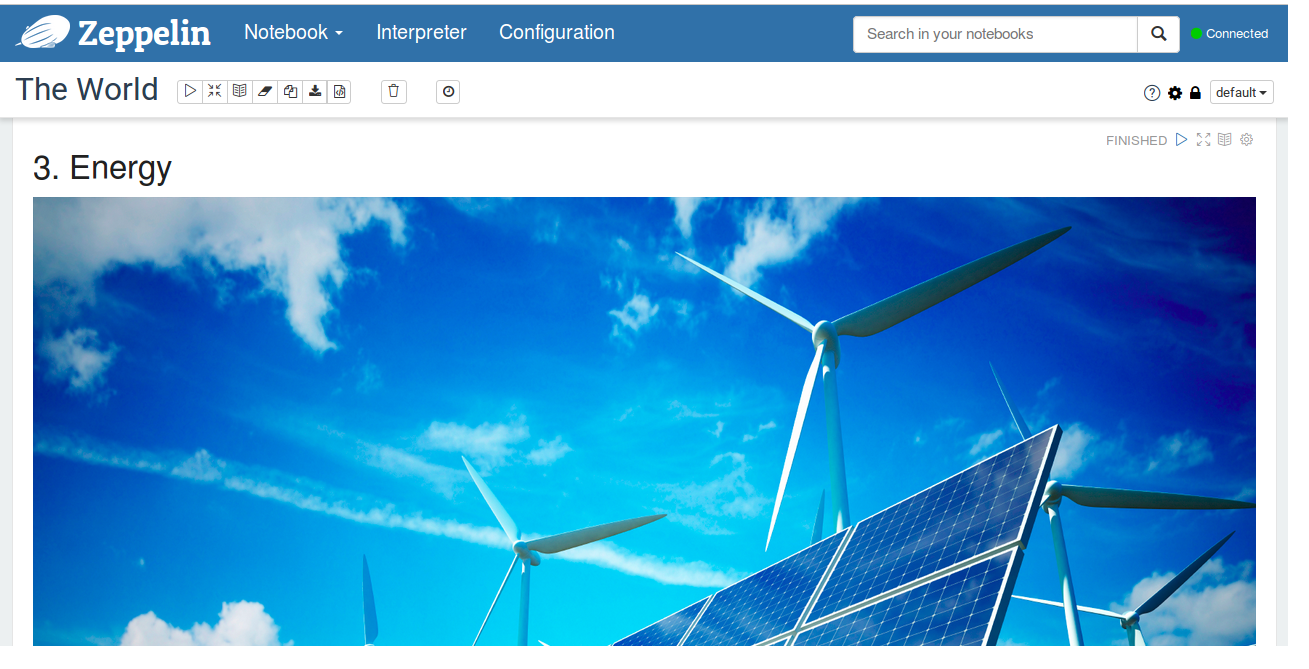The image size is (1309, 669).
Task: Click the magnifier search button
Action: [1158, 34]
